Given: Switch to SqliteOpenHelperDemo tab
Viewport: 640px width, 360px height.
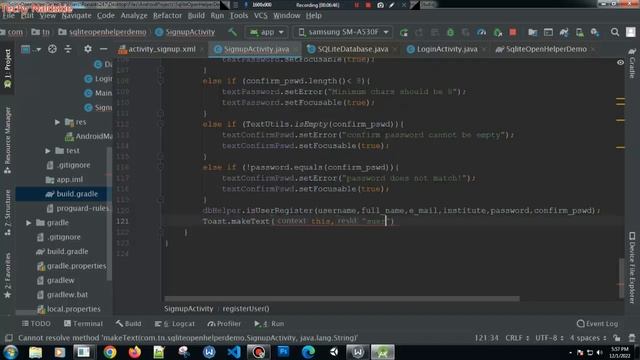Looking at the screenshot, I should pos(546,49).
